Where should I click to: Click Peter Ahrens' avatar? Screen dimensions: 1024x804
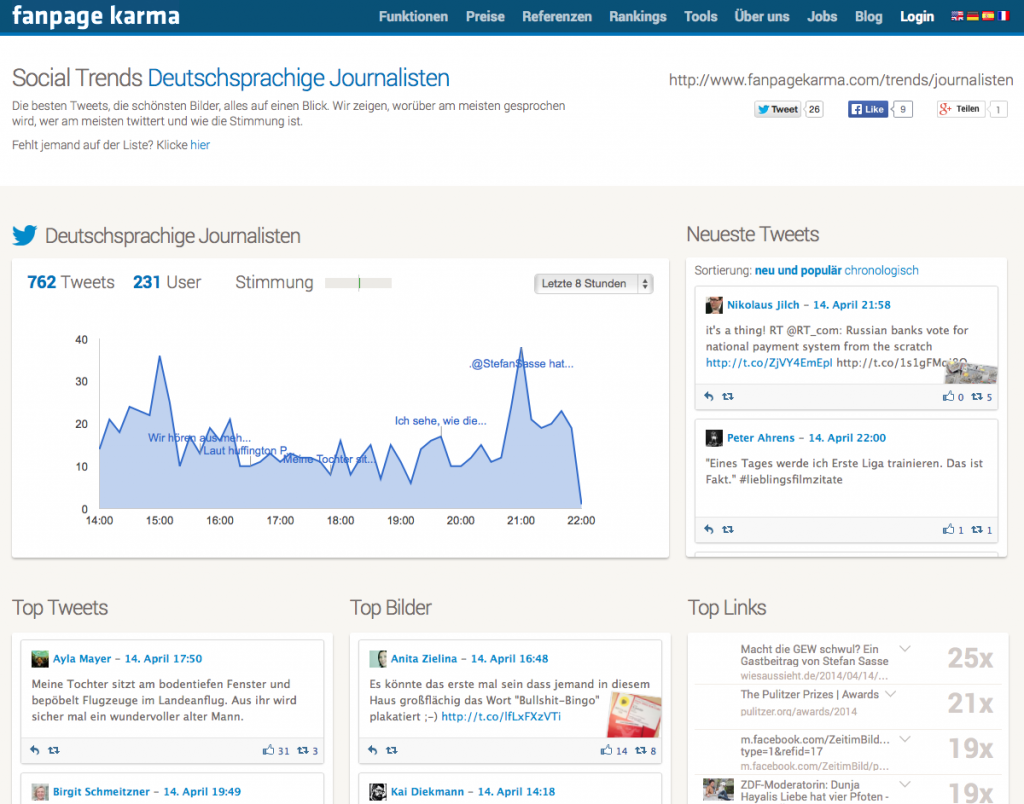(714, 438)
